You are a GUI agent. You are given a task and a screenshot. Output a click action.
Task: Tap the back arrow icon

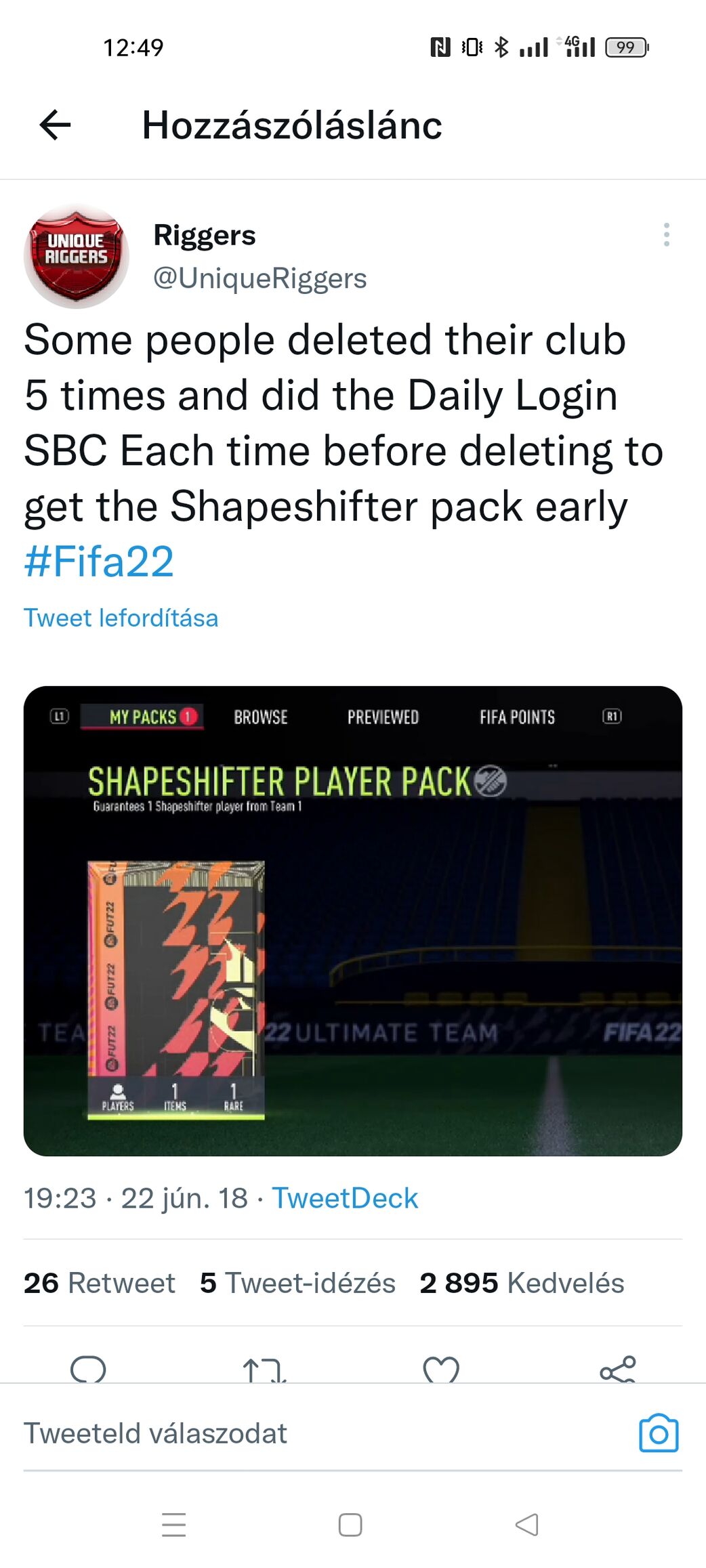coord(55,125)
